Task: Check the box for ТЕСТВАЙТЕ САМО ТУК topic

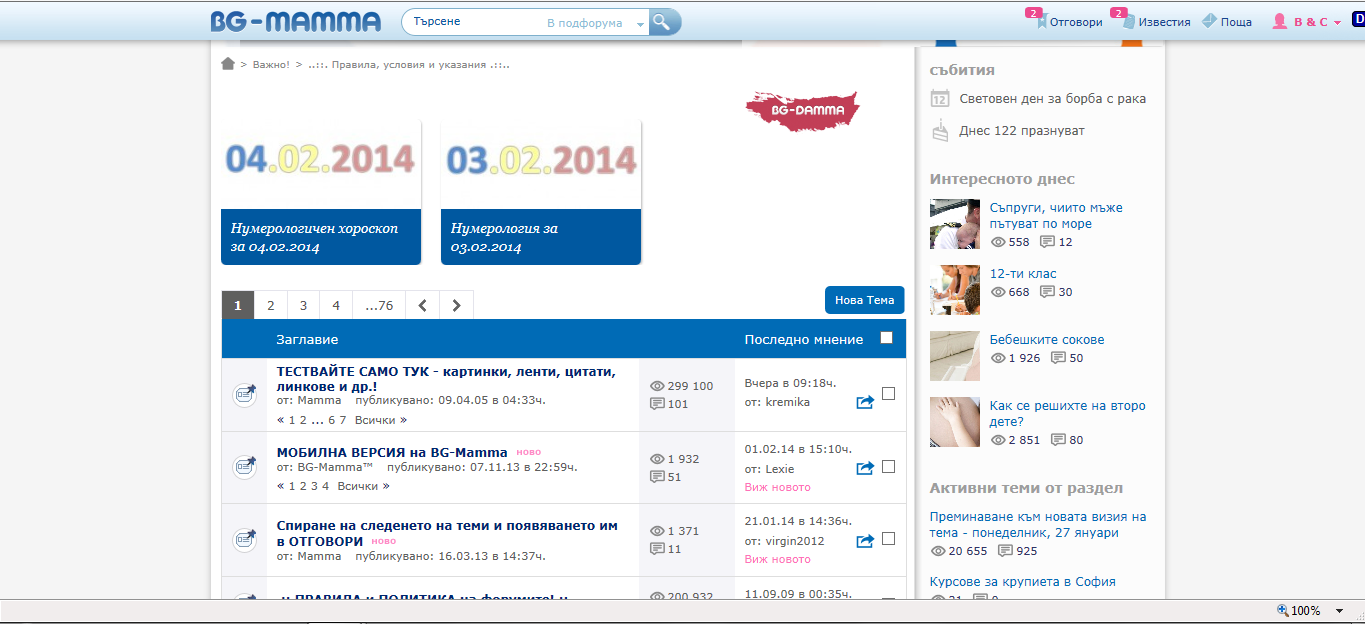Action: [888, 394]
